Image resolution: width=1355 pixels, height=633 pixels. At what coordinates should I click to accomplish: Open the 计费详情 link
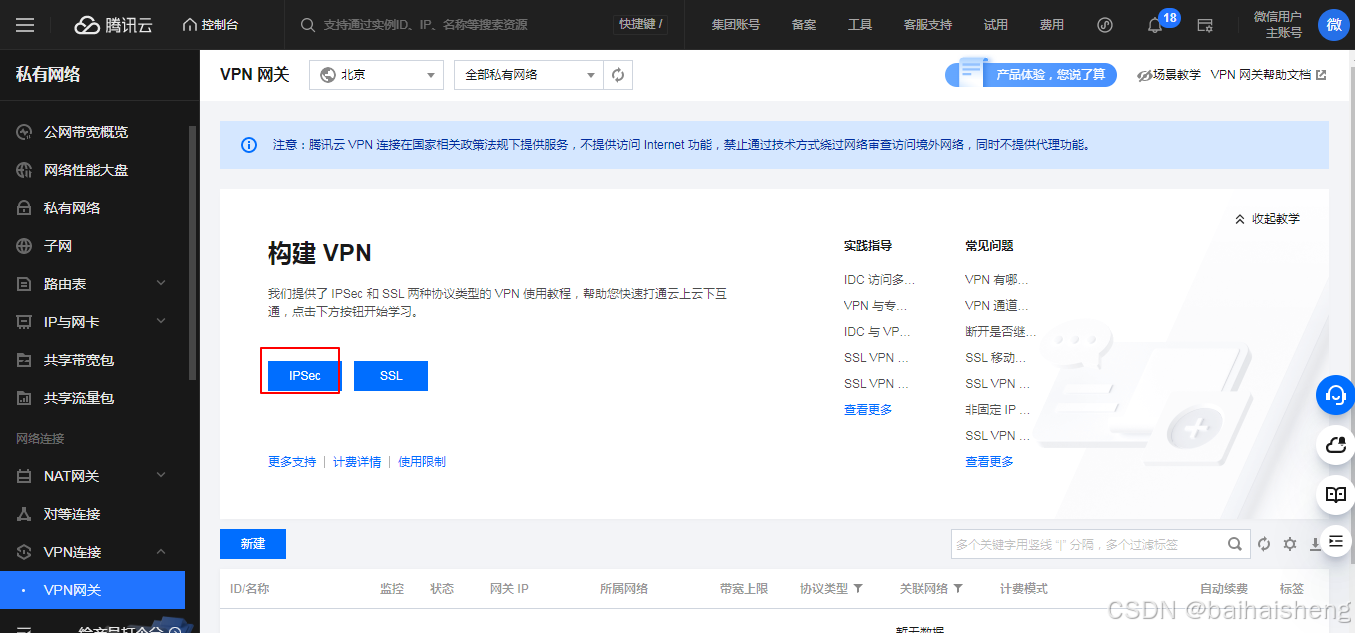point(357,462)
